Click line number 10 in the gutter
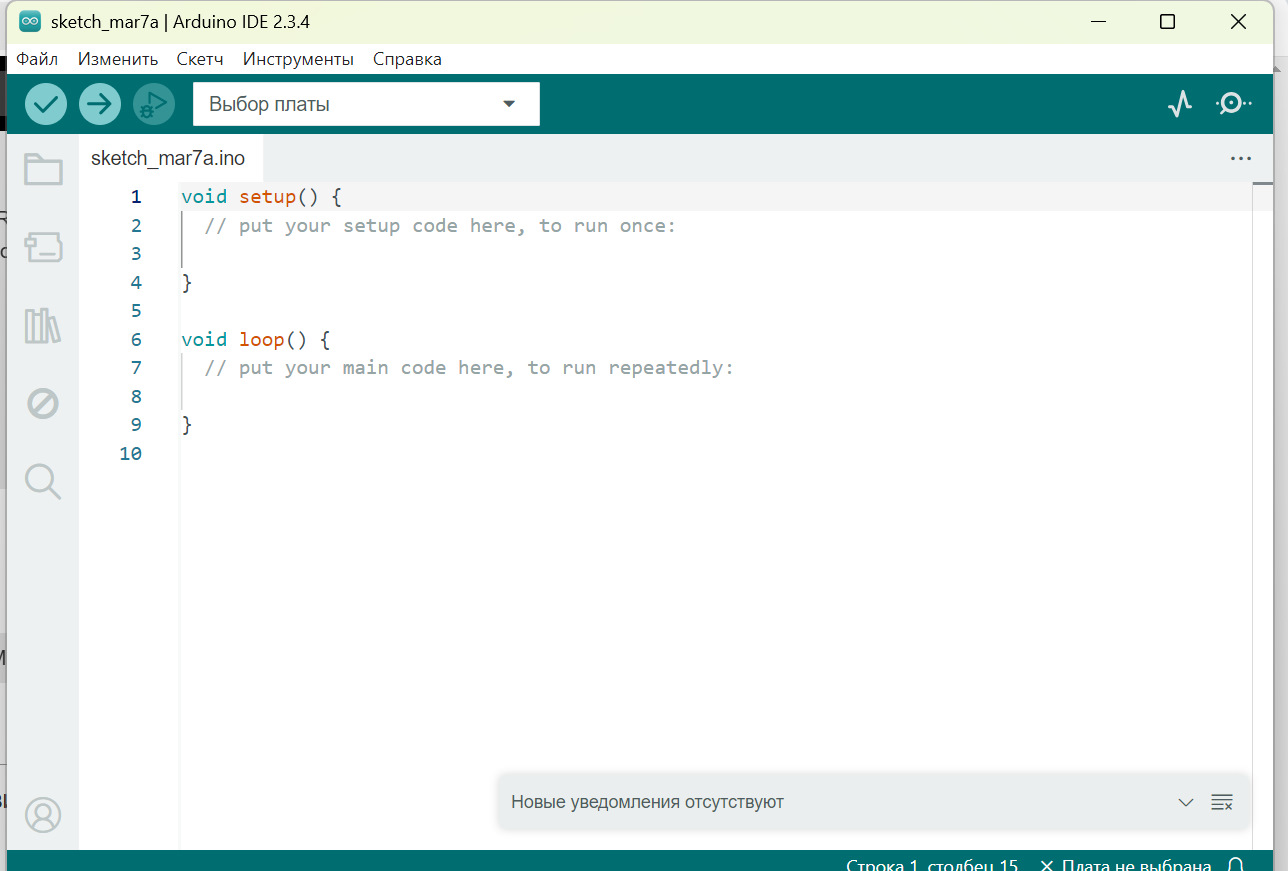Image resolution: width=1288 pixels, height=871 pixels. coord(131,454)
